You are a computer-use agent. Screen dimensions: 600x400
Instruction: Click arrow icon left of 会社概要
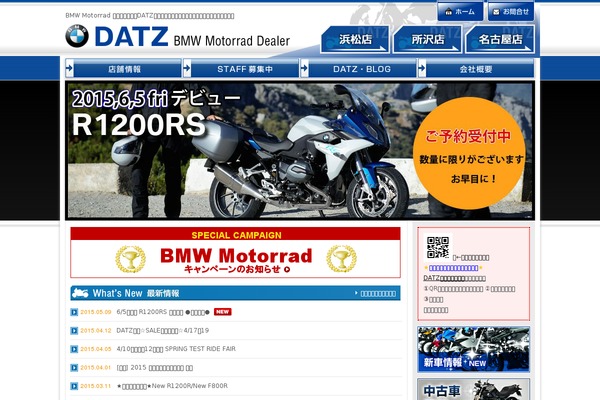[x=422, y=69]
